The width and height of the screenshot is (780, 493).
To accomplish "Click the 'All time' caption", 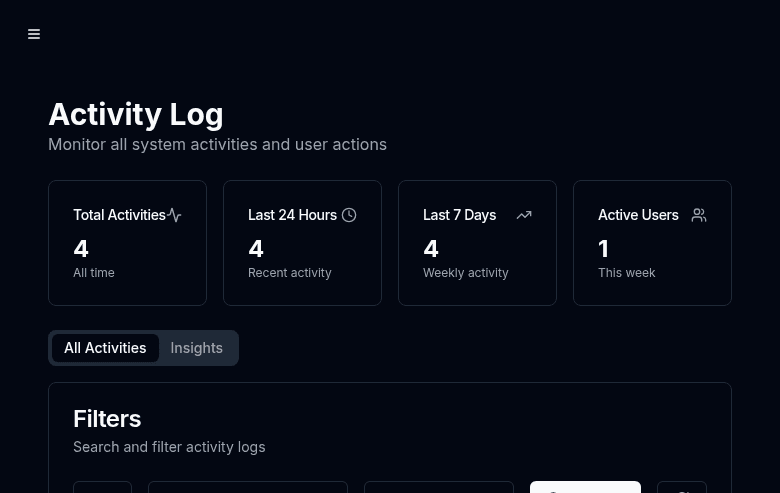I will (94, 273).
